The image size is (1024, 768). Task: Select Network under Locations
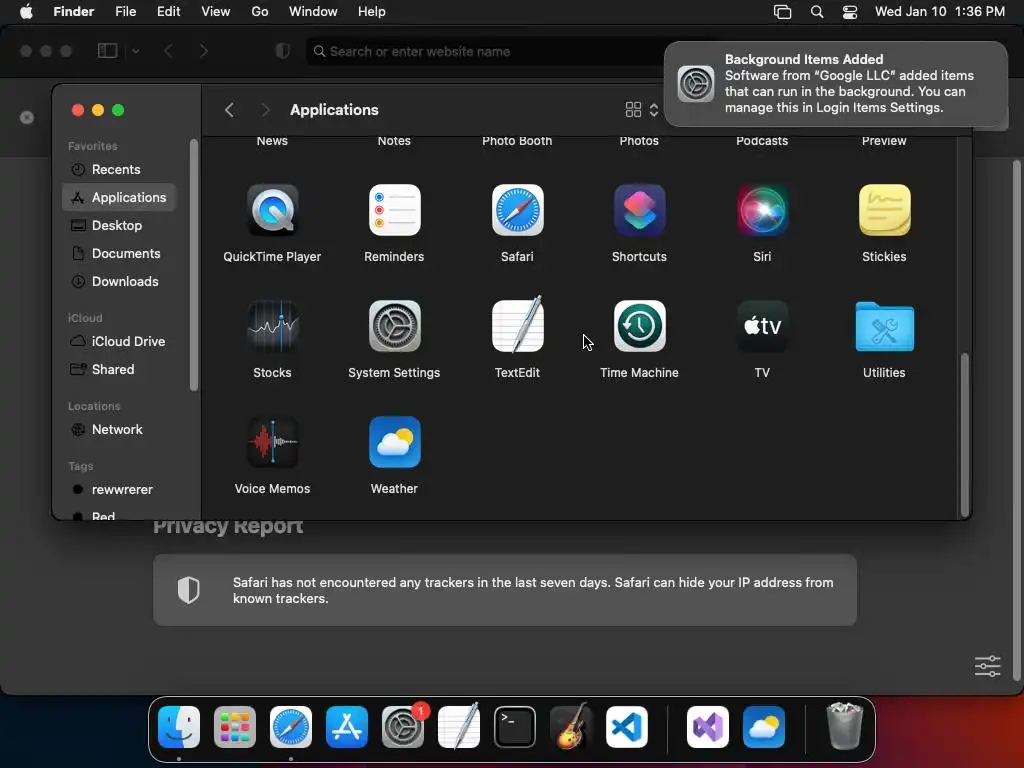[x=119, y=430]
